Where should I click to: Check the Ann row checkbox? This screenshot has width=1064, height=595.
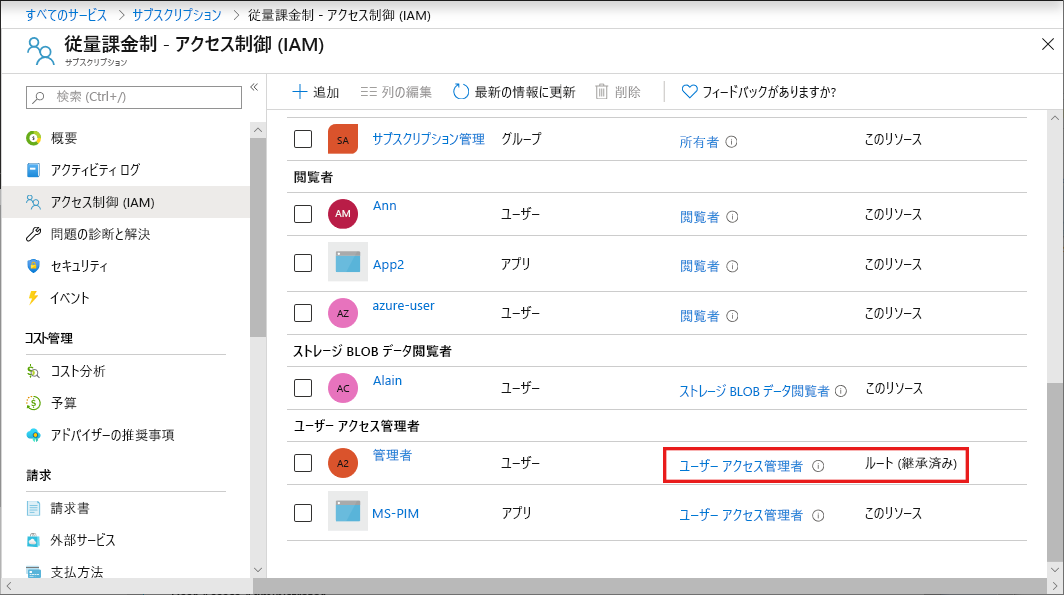pyautogui.click(x=303, y=214)
